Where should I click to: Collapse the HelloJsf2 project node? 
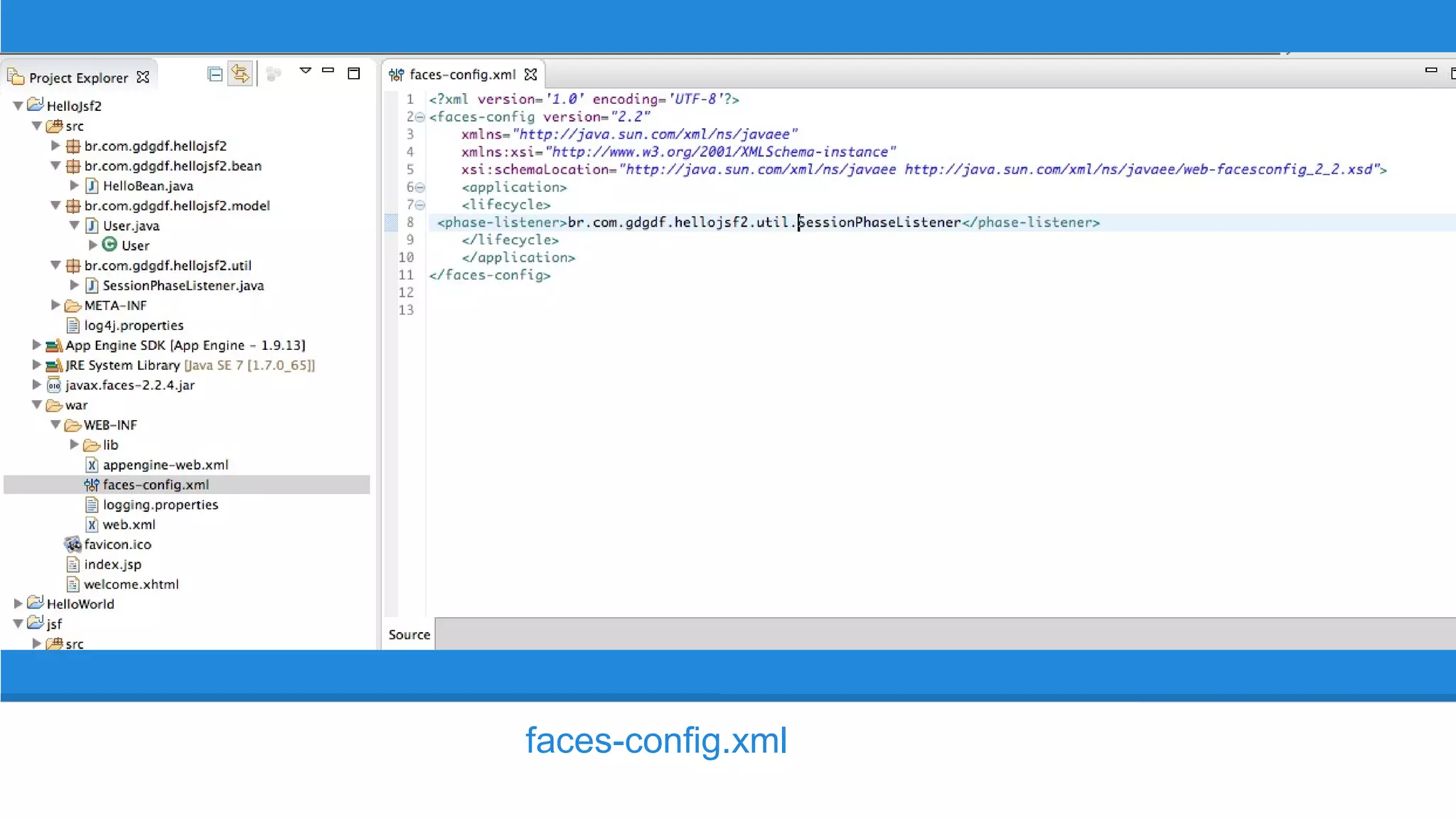click(18, 105)
